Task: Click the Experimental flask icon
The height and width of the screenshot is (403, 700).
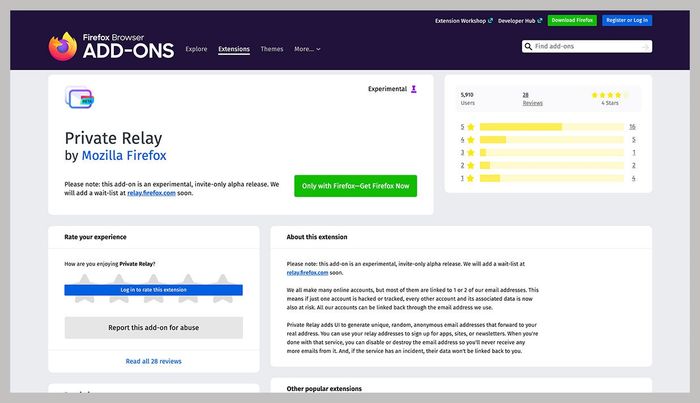Action: [x=414, y=89]
